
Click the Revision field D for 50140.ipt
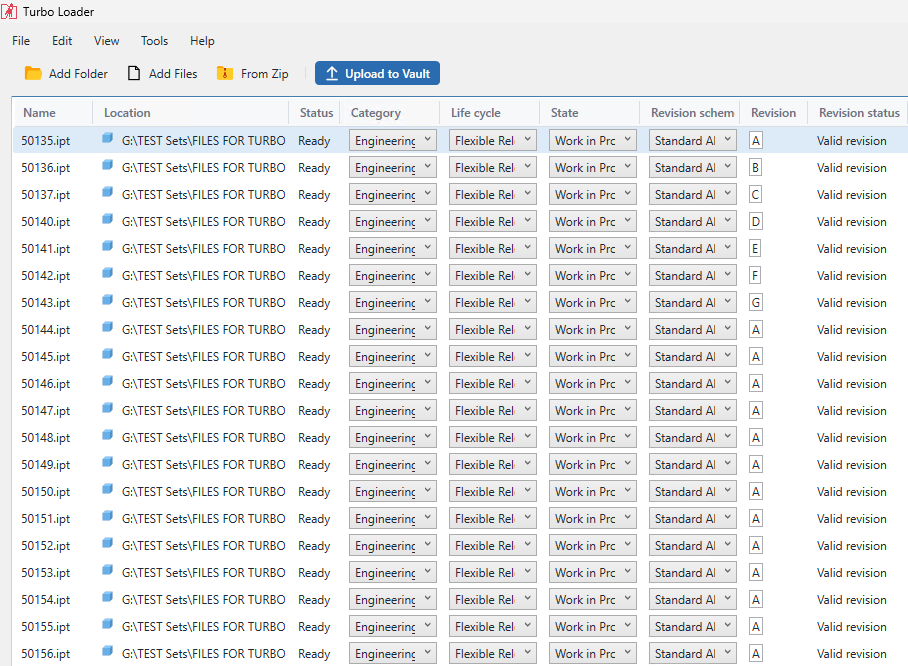click(755, 221)
